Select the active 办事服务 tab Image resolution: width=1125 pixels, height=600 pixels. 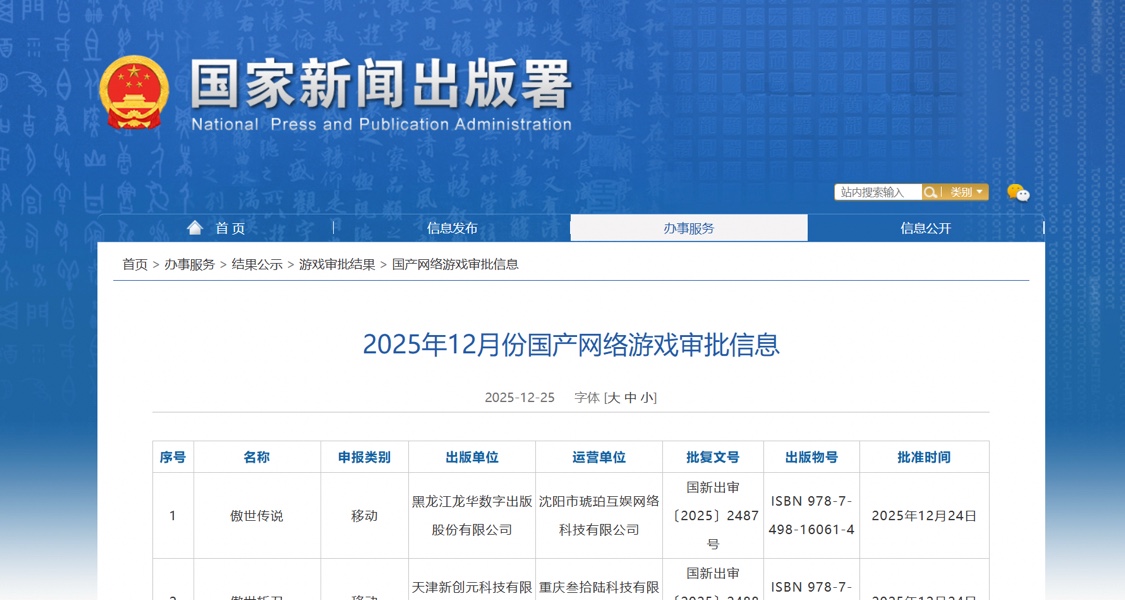pyautogui.click(x=688, y=227)
